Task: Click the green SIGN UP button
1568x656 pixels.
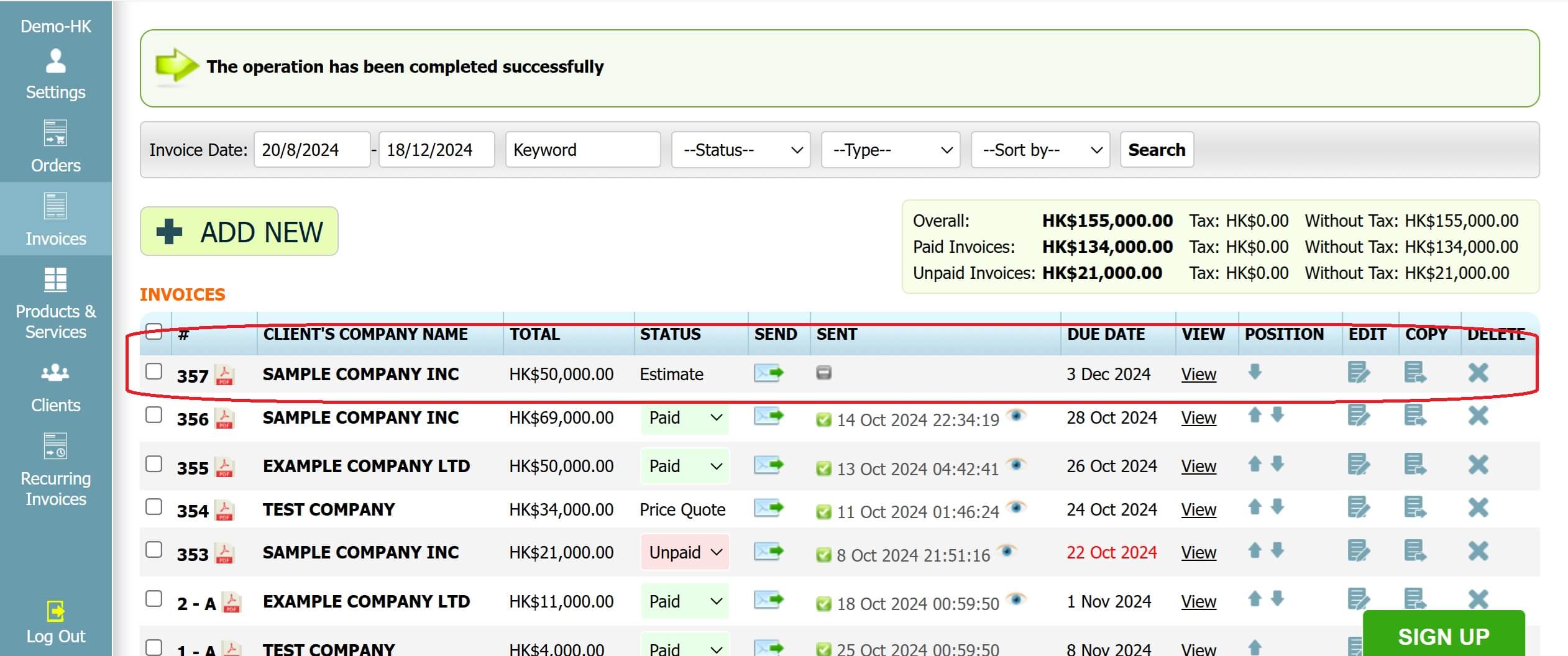Action: (x=1444, y=635)
